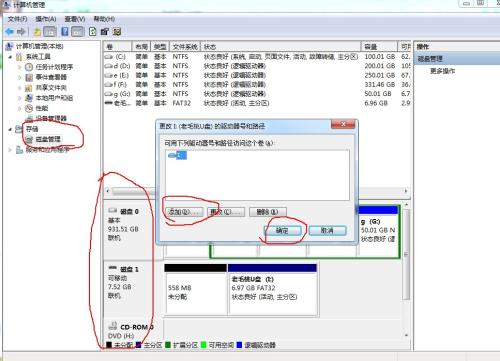Select the g (G:) partition block

(x=378, y=231)
